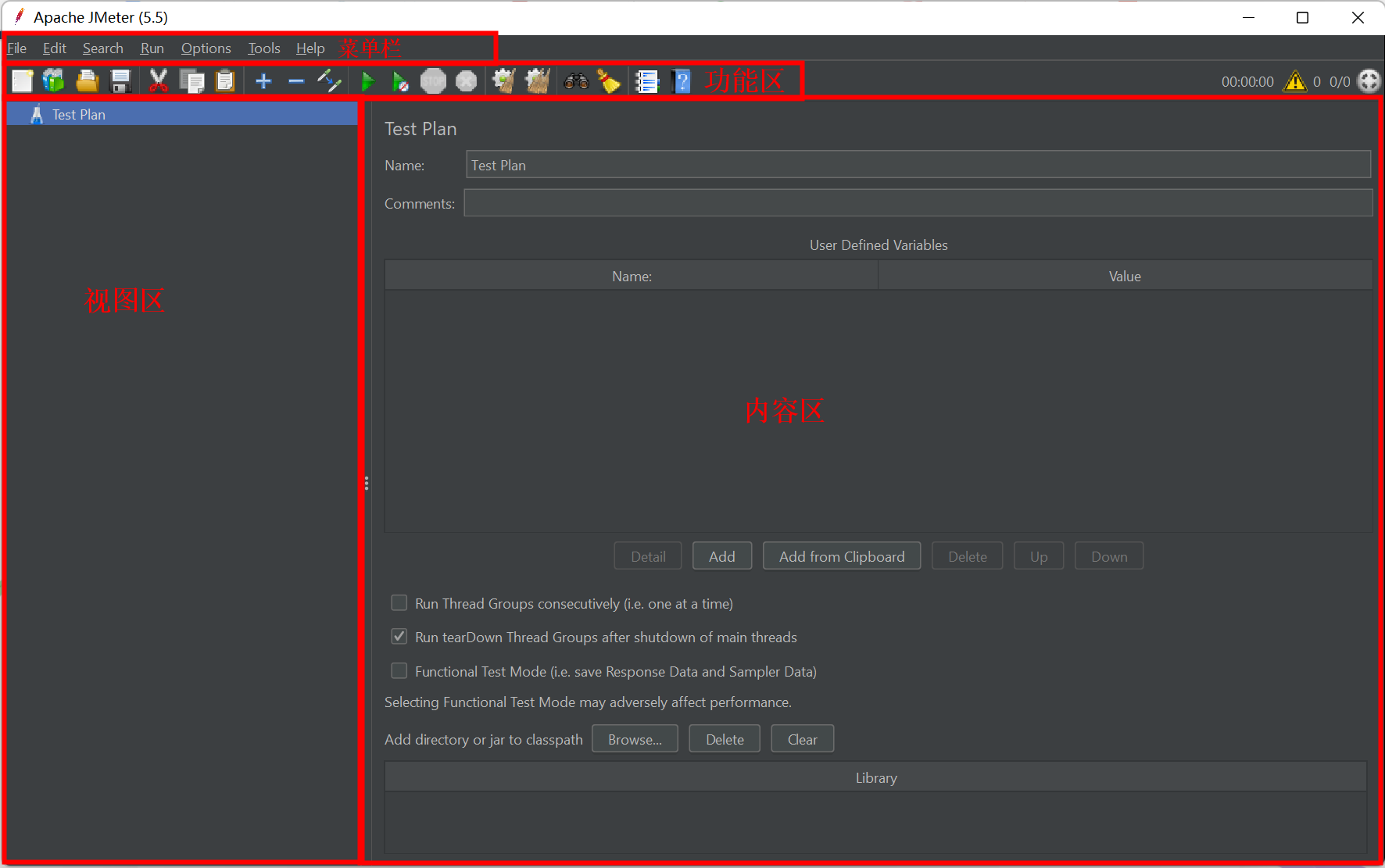Click the Clear results broom icon

(x=504, y=80)
